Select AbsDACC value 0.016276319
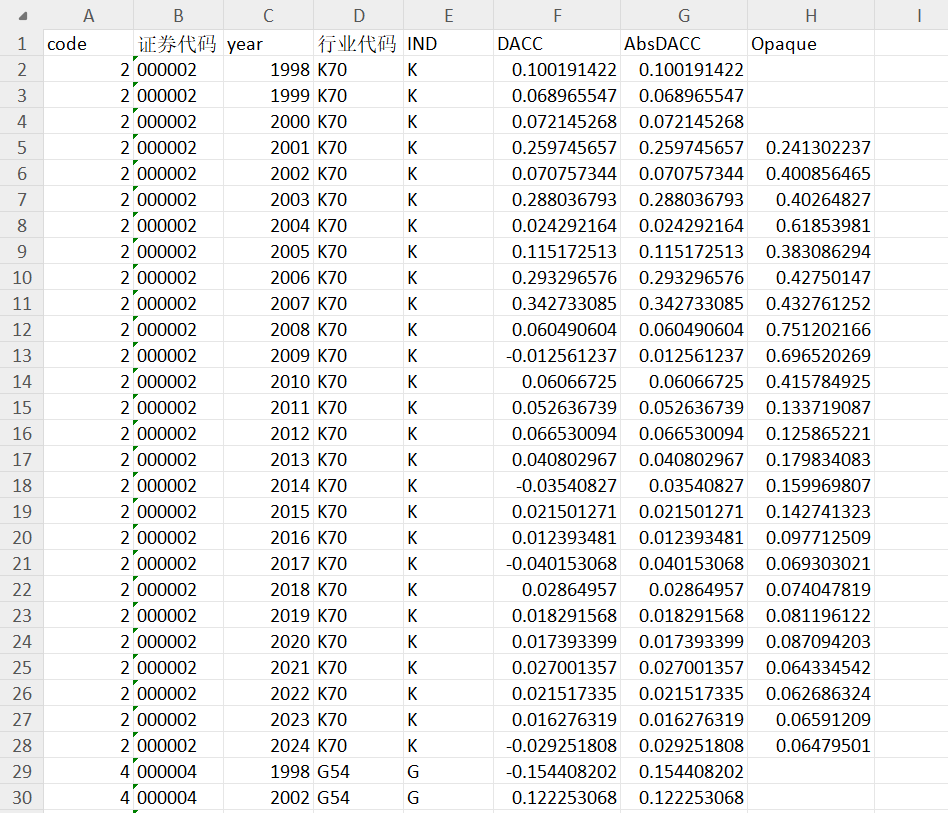 pyautogui.click(x=684, y=719)
